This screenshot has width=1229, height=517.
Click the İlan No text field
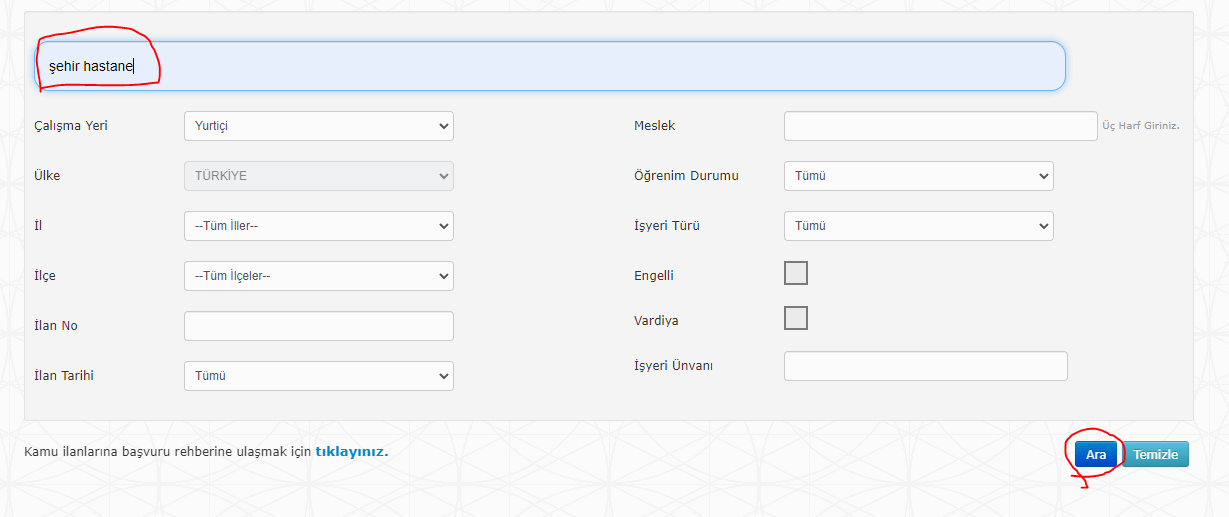coord(319,326)
